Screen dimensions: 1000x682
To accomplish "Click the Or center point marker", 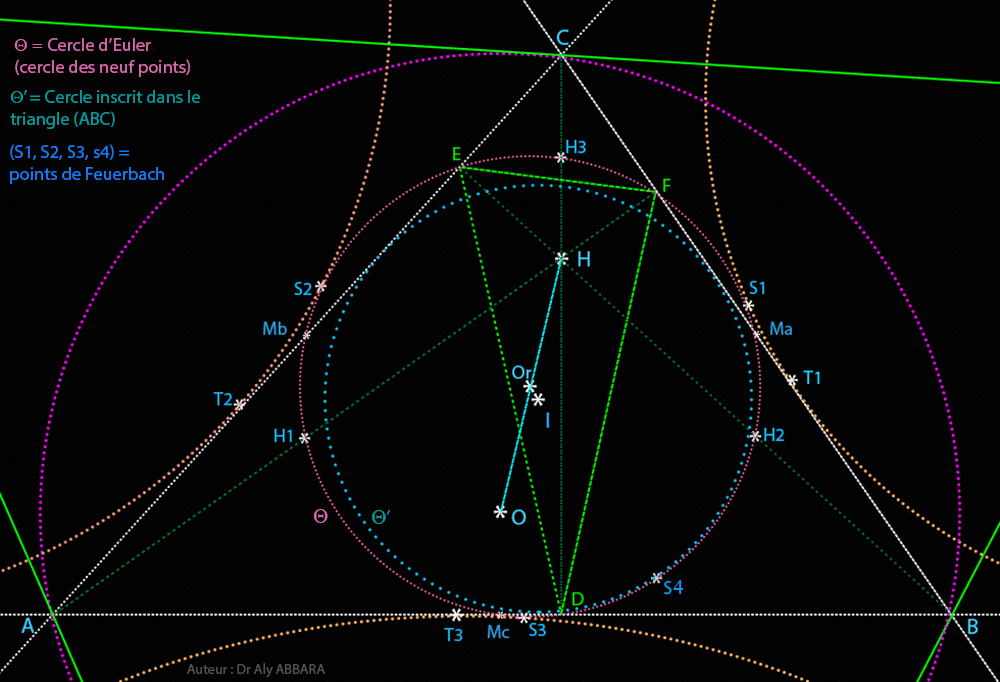I will pyautogui.click(x=530, y=387).
